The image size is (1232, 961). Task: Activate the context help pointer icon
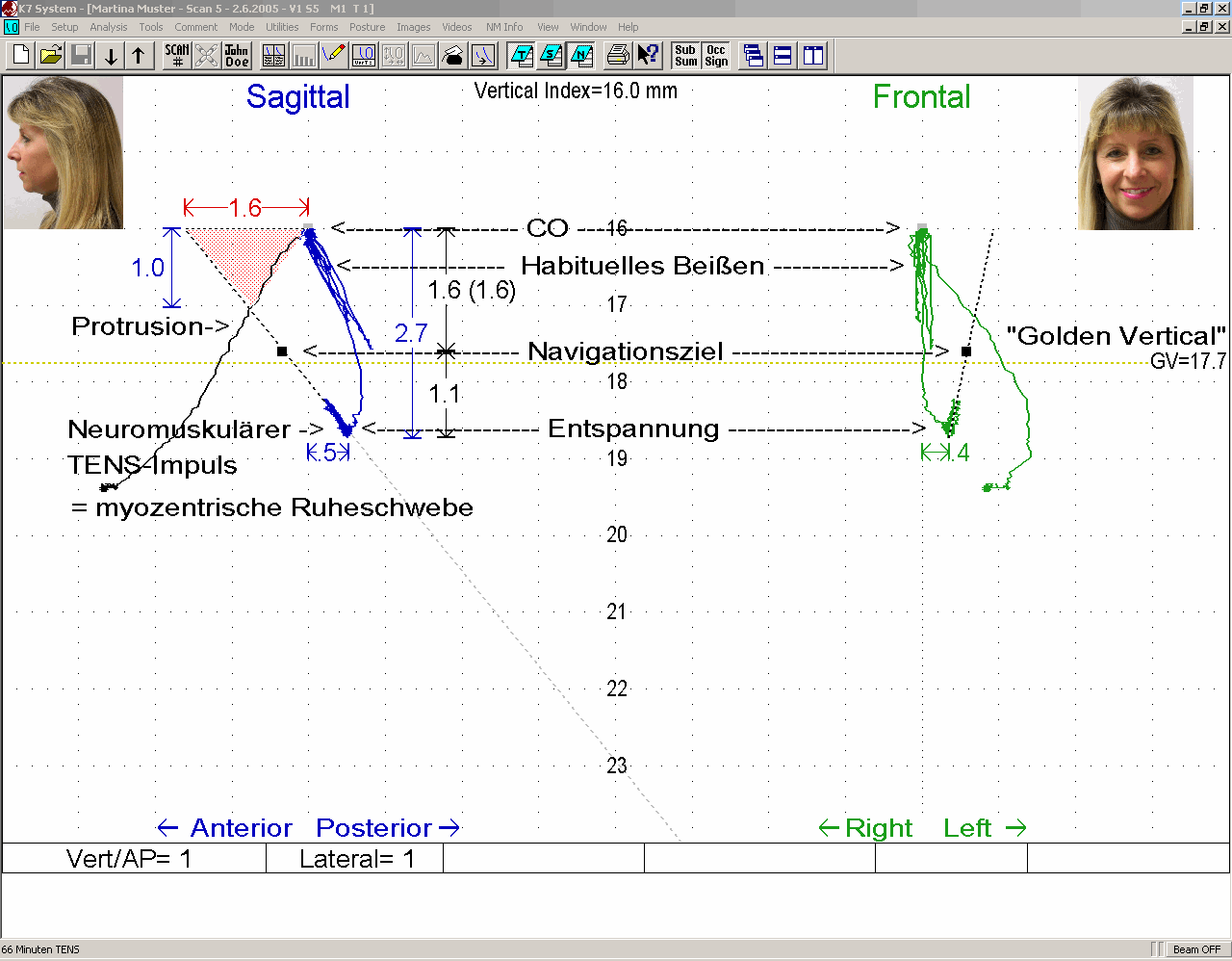[648, 56]
